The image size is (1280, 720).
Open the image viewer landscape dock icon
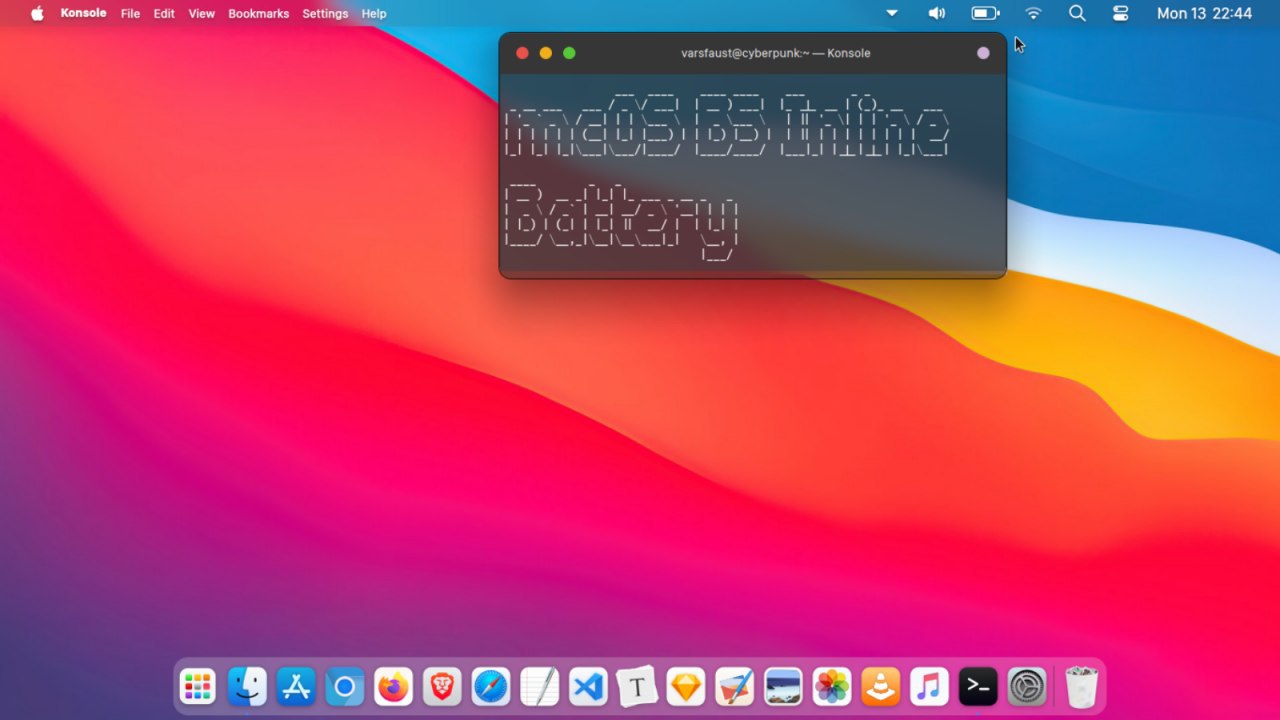(783, 687)
